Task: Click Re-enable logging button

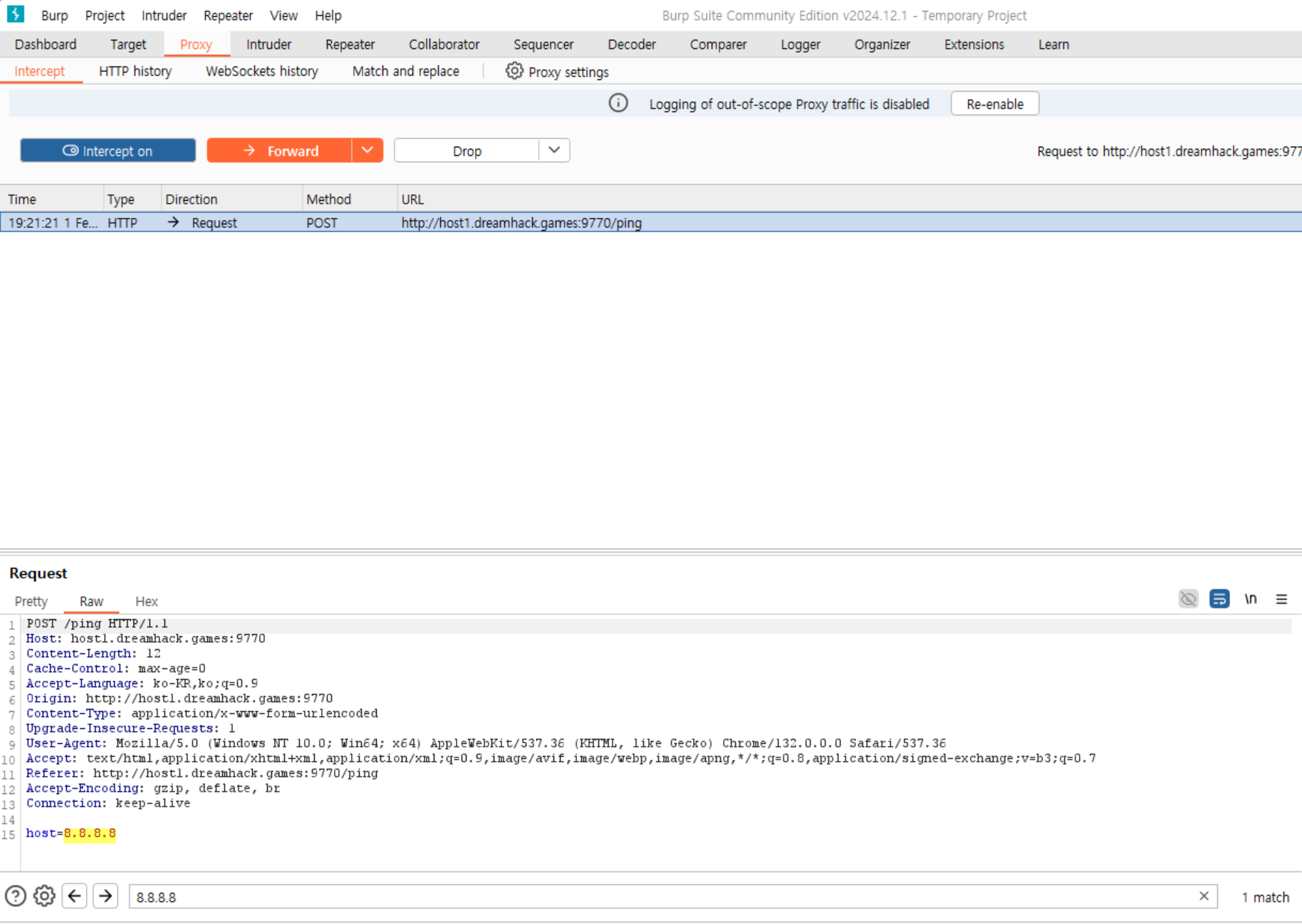Action: pyautogui.click(x=995, y=103)
